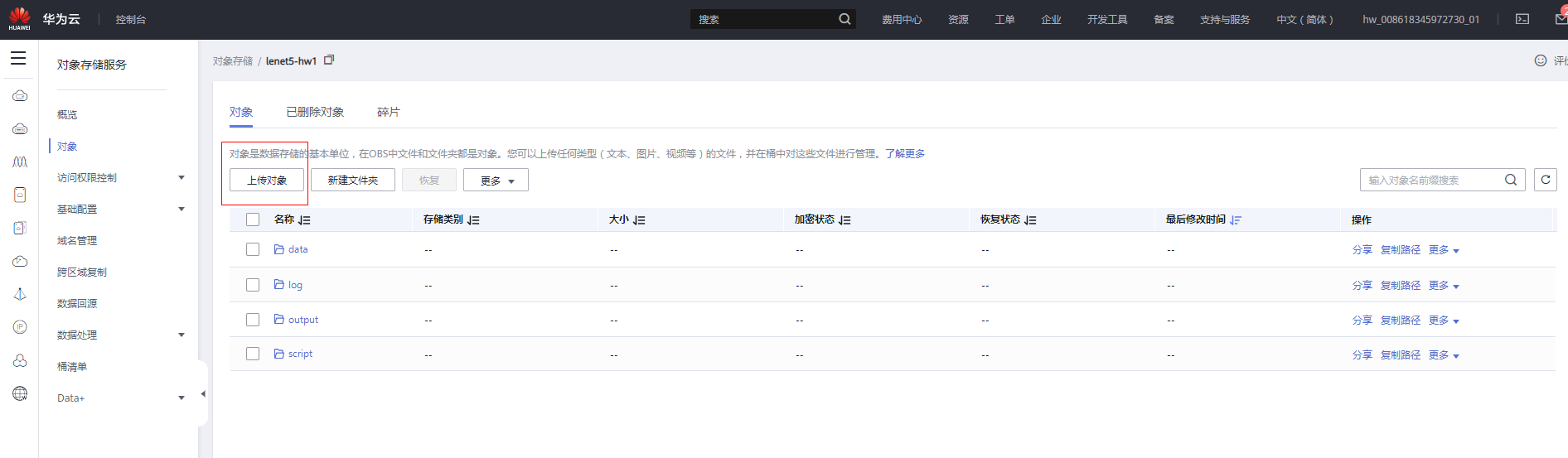
Task: Click the Huawei Cloud logo
Action: pos(19,19)
